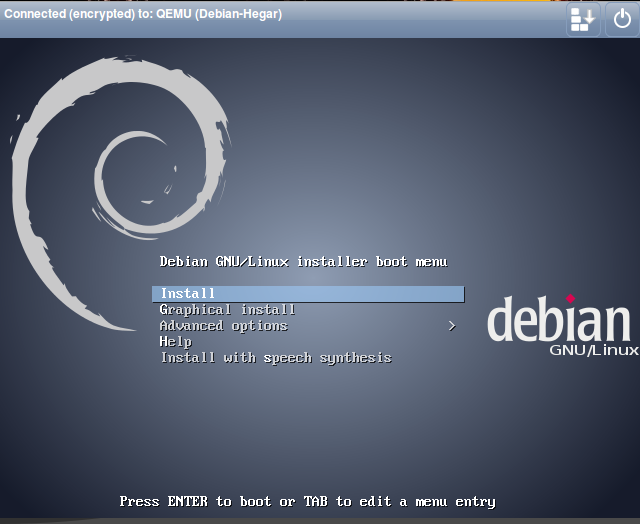This screenshot has height=524, width=640.
Task: Click the connection status title text
Action: pyautogui.click(x=143, y=14)
